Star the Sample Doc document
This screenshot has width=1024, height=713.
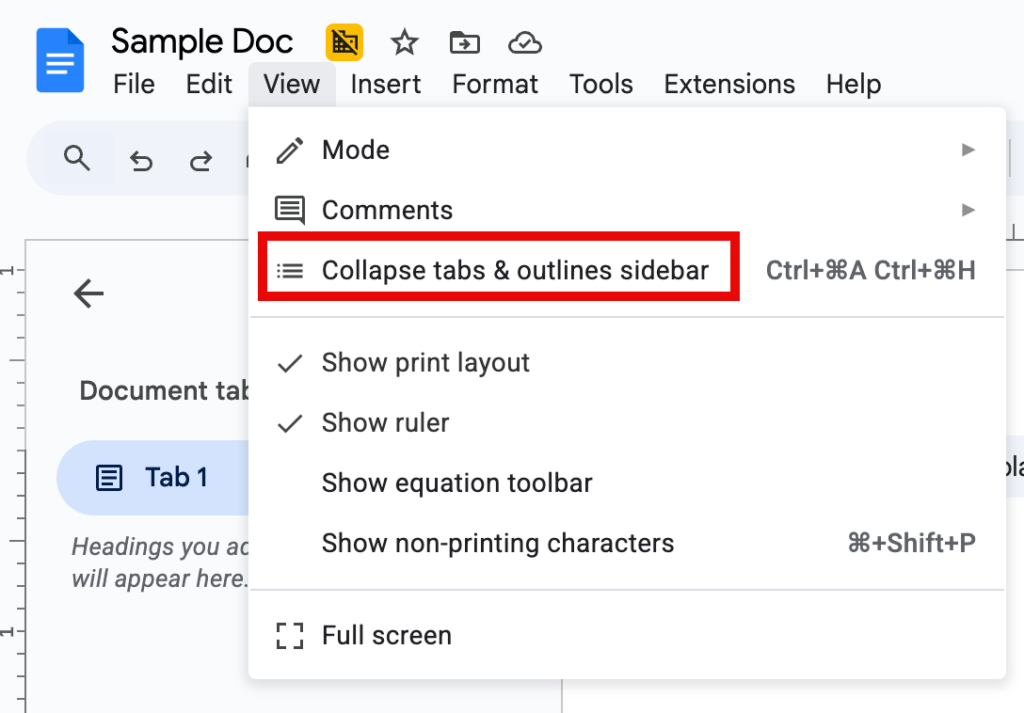pyautogui.click(x=404, y=42)
